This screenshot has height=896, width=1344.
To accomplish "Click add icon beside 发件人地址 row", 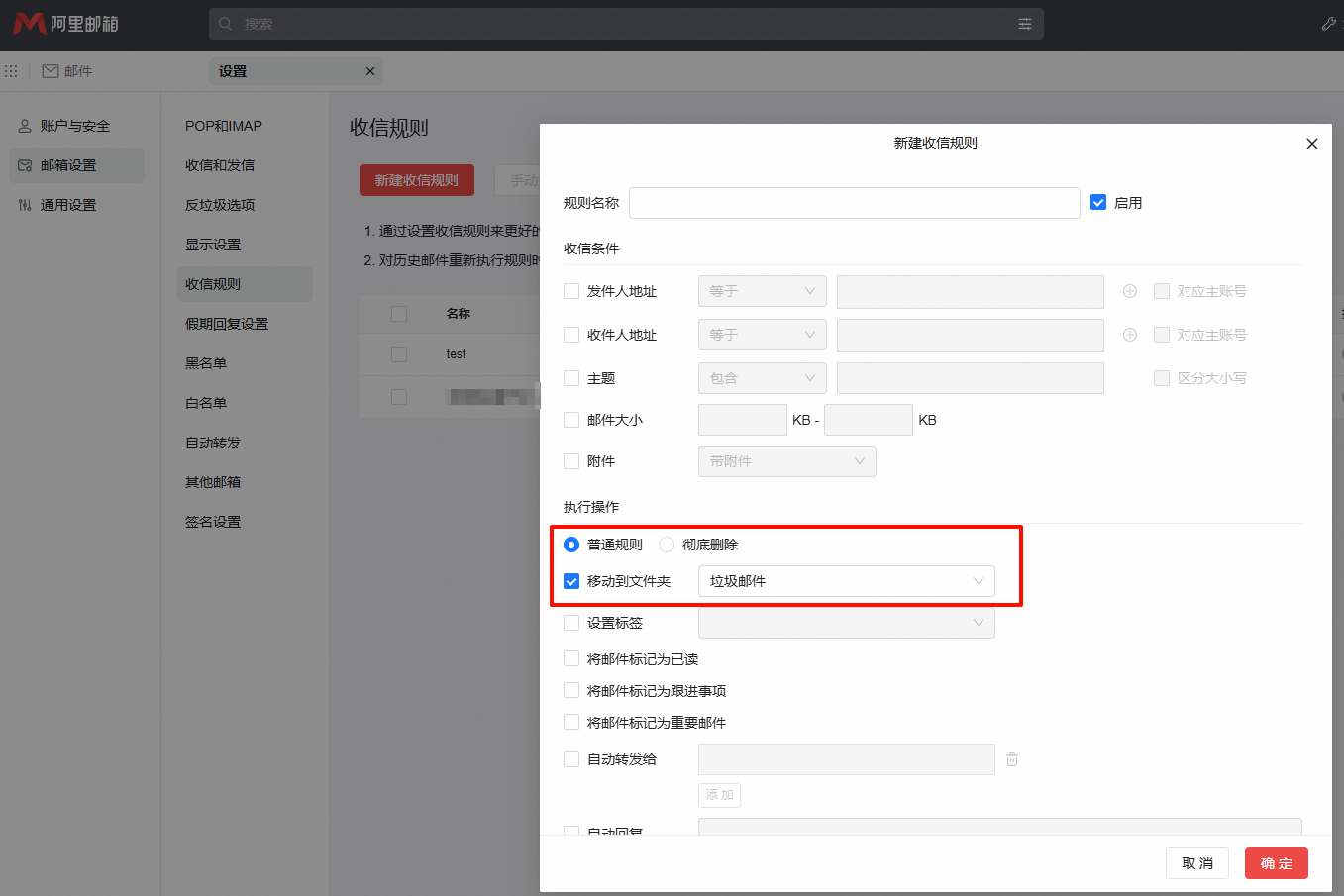I will (x=1130, y=291).
